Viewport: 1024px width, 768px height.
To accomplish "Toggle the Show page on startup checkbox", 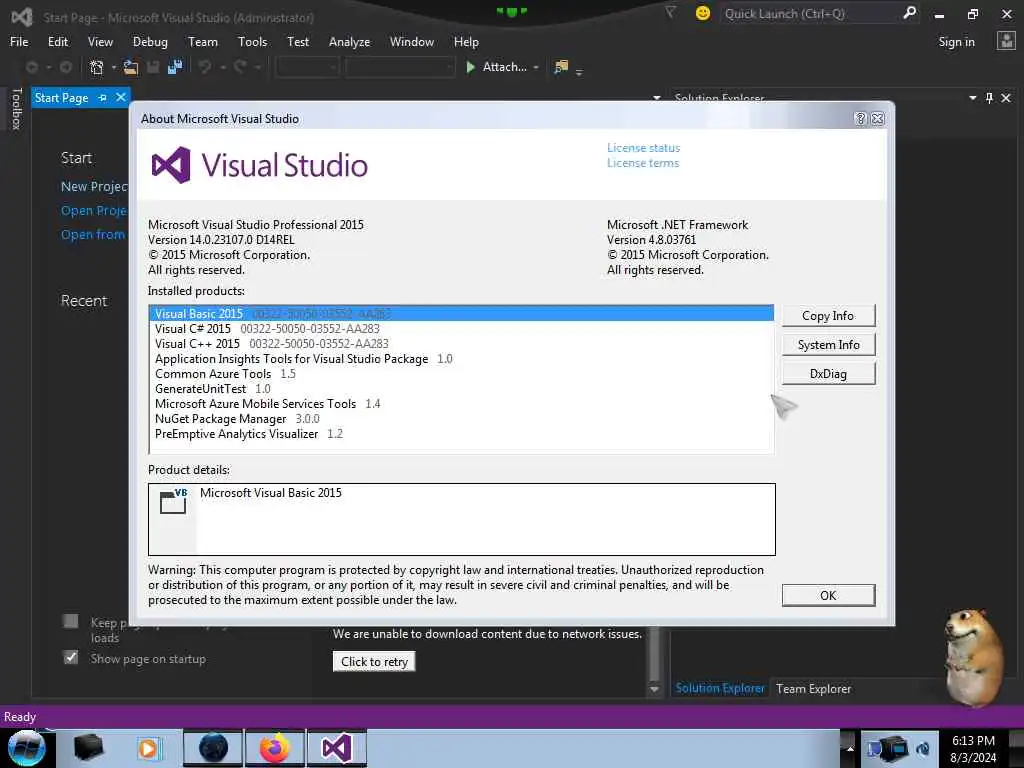I will pyautogui.click(x=71, y=658).
